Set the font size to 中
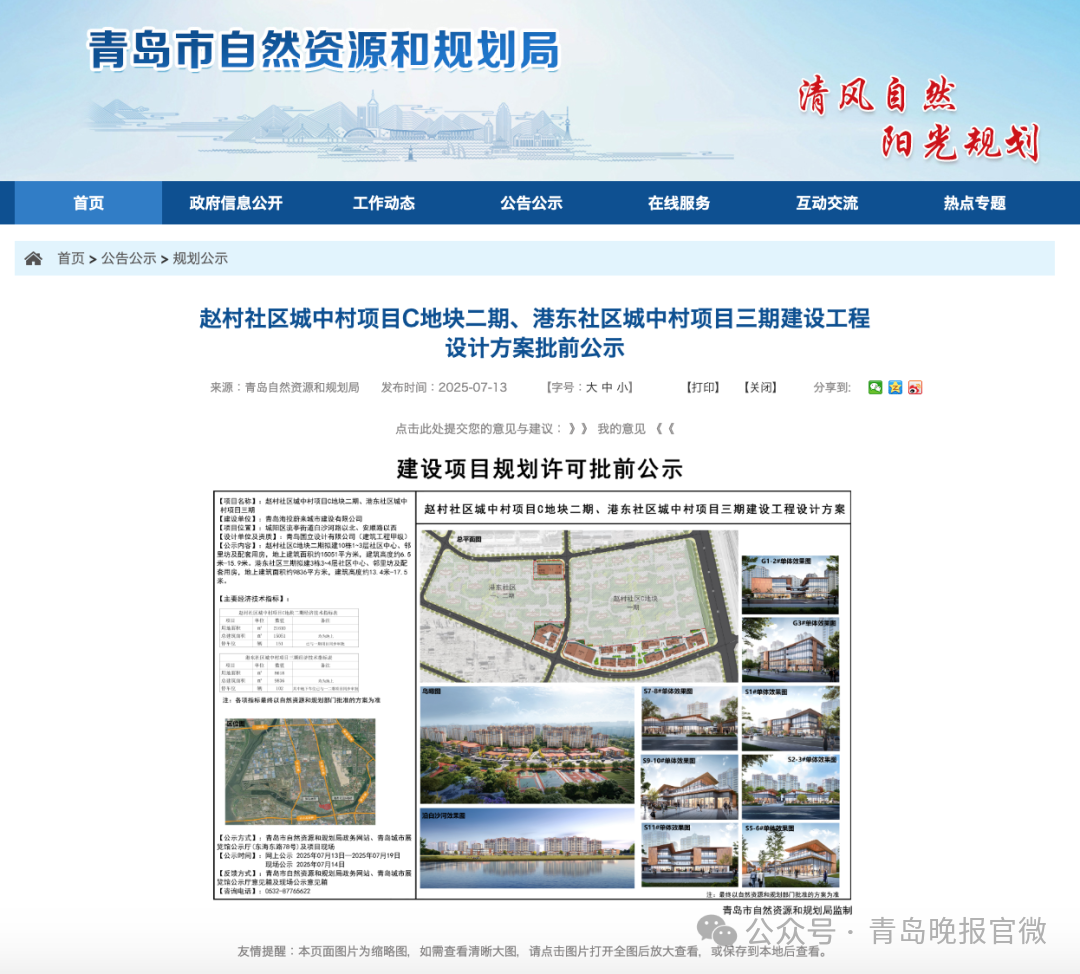Image resolution: width=1080 pixels, height=974 pixels. 607,387
